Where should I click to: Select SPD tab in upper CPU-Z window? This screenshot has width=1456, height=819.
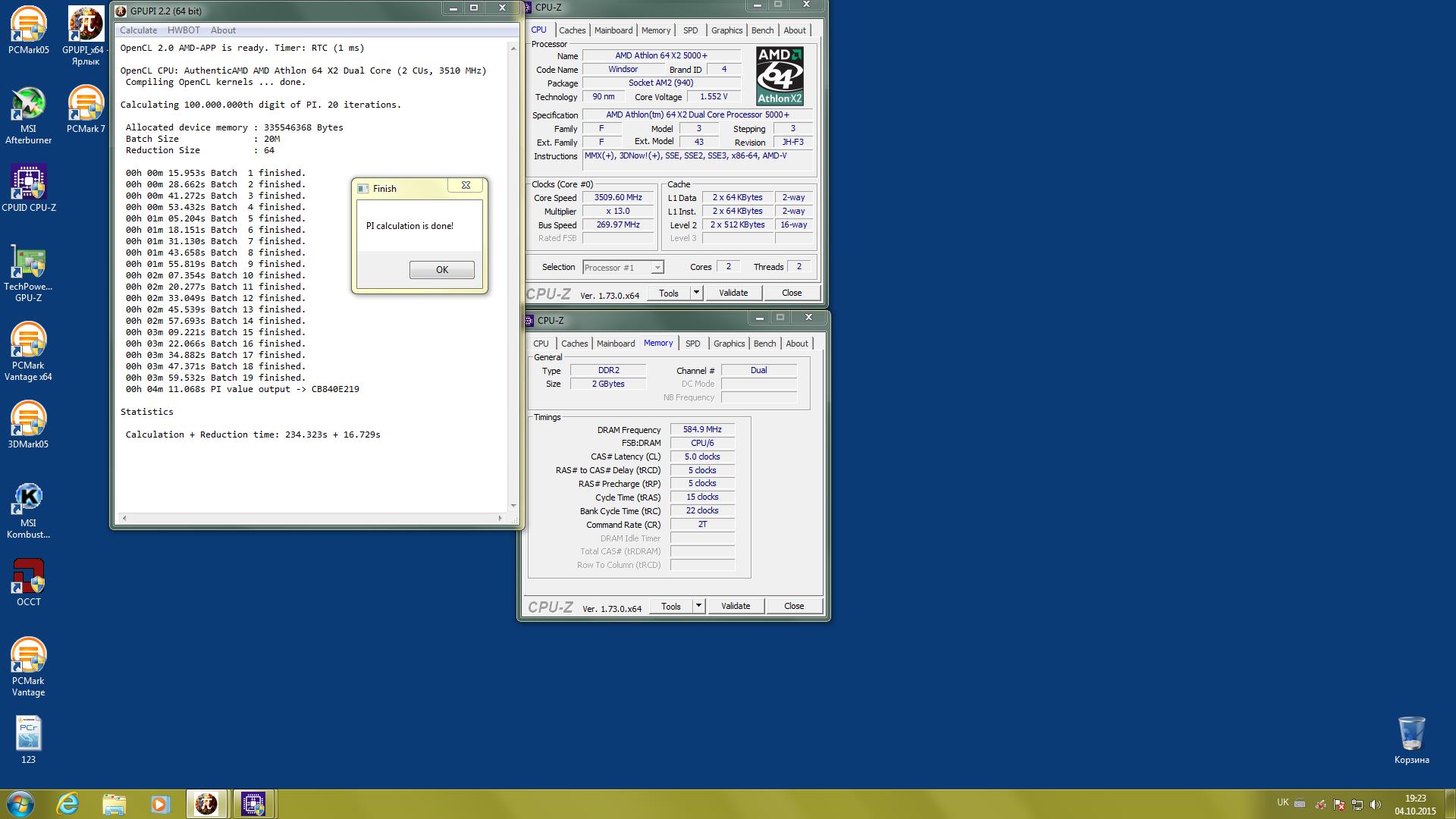click(x=690, y=30)
